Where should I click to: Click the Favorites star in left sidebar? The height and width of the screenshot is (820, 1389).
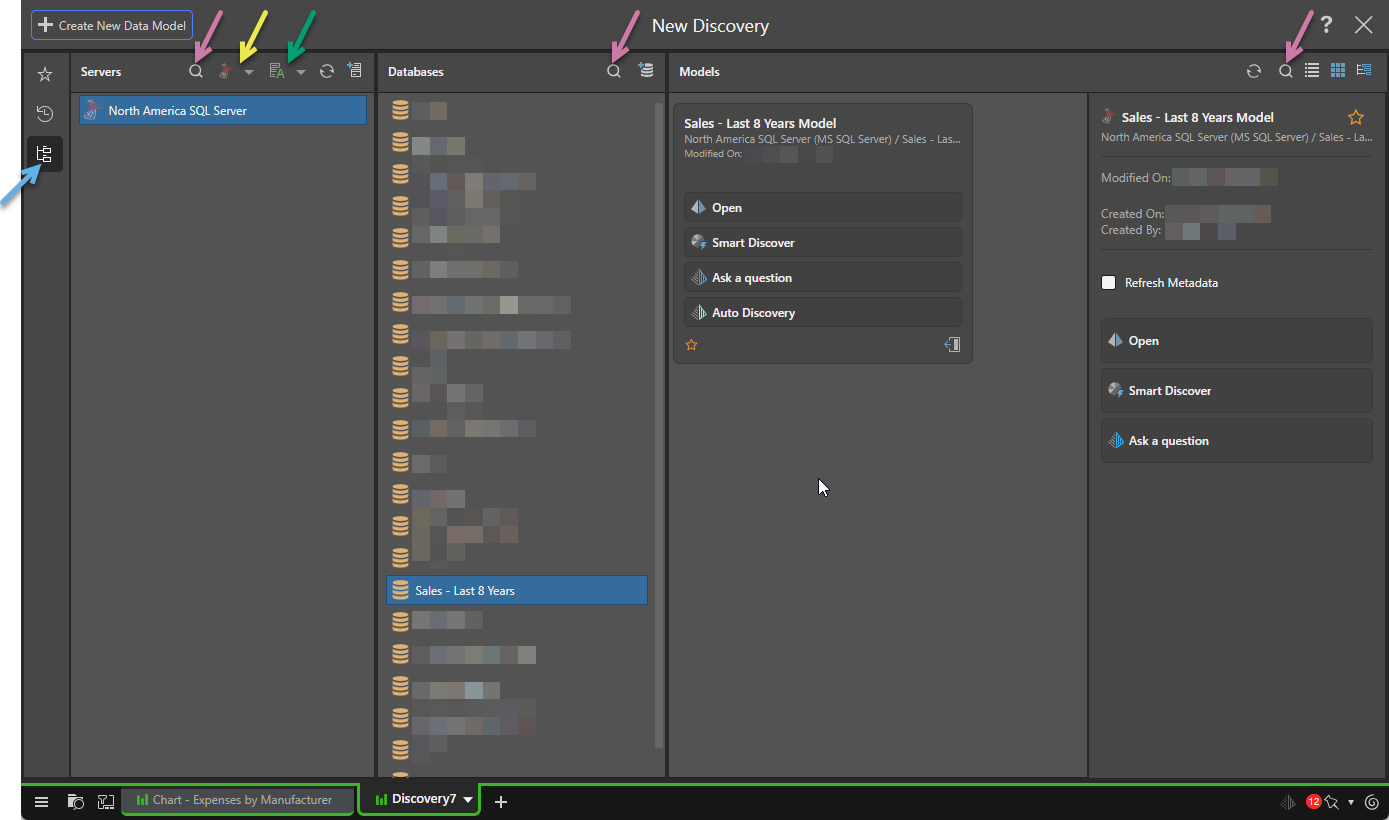pos(44,74)
